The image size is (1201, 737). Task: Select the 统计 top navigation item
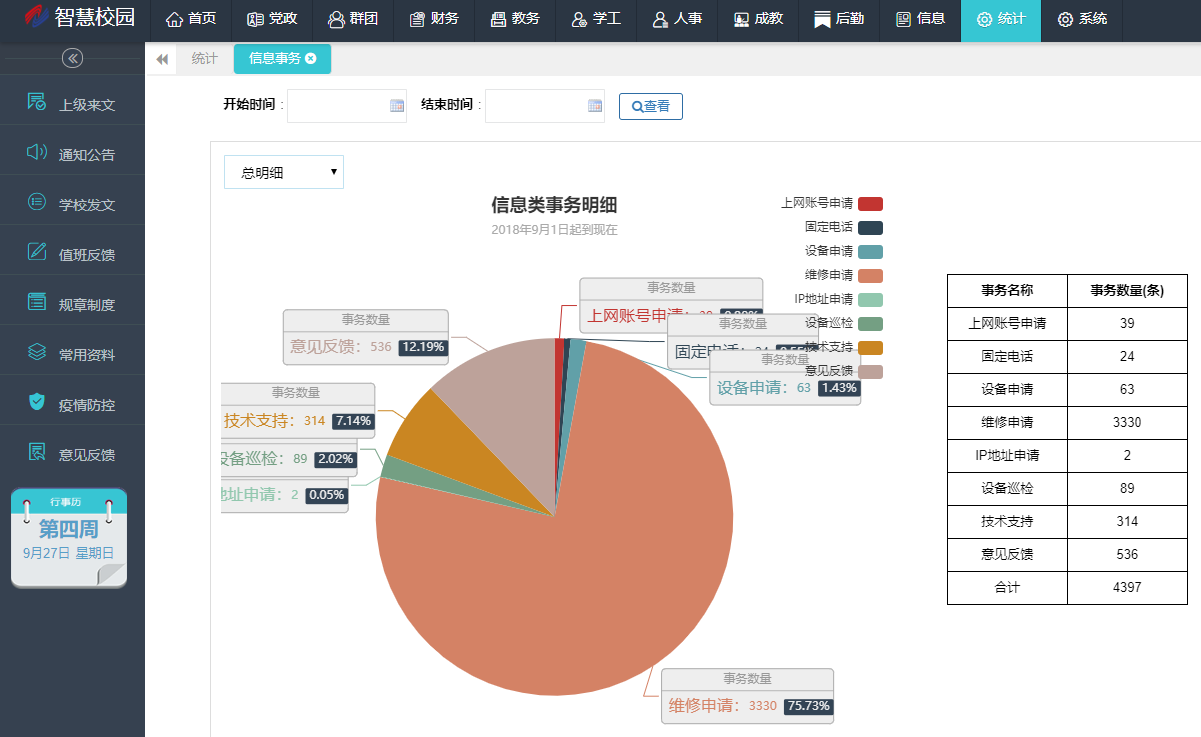point(1001,19)
